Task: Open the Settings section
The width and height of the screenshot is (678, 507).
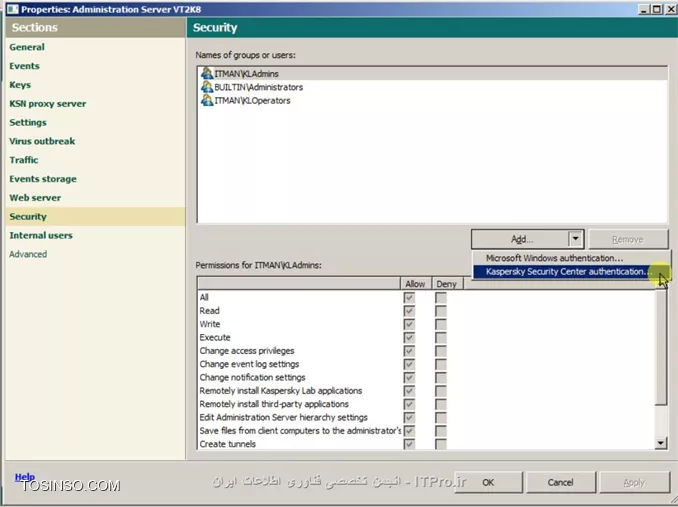Action: (x=28, y=123)
